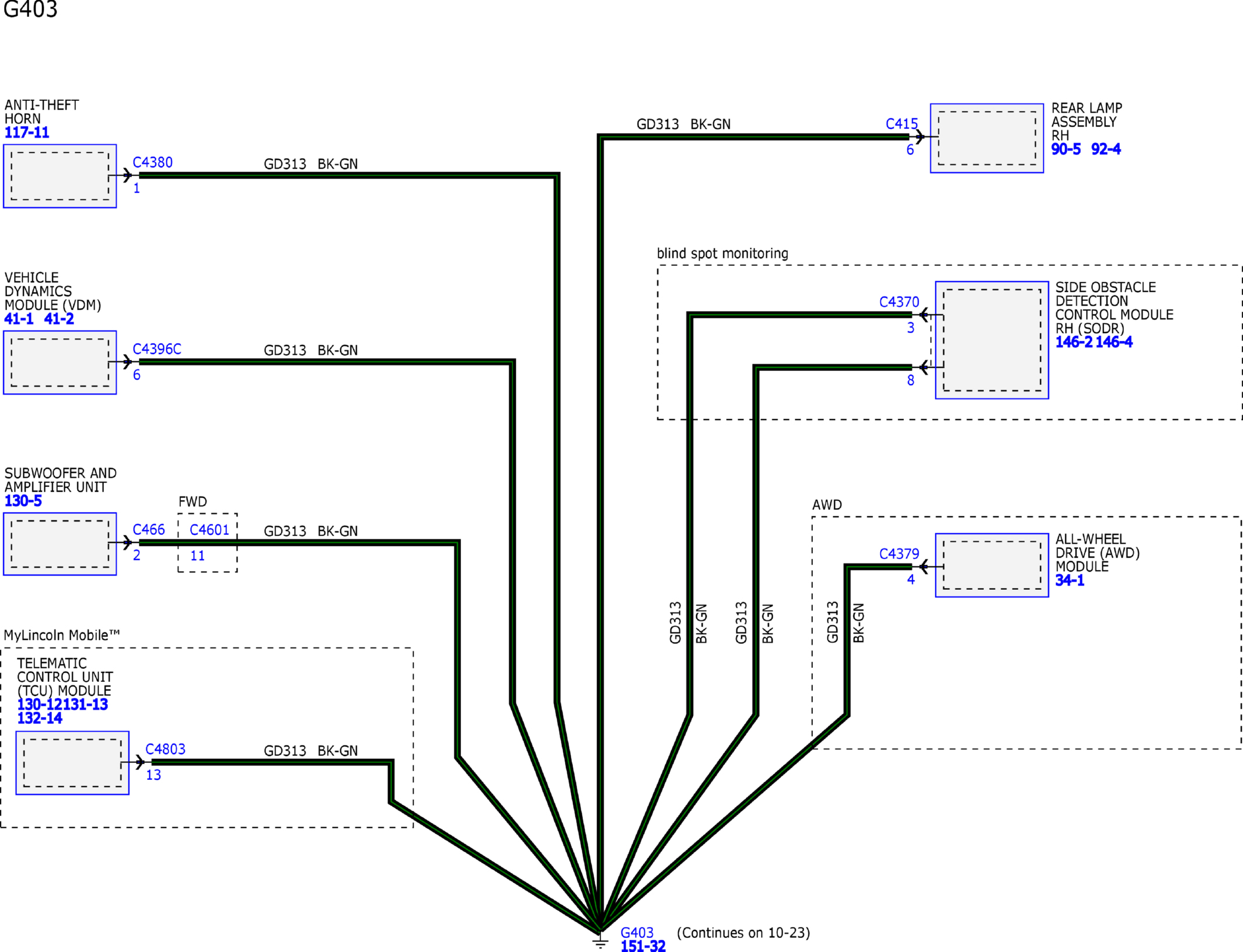The height and width of the screenshot is (952, 1243).
Task: Click pin 11 of connector C4601
Action: (198, 556)
